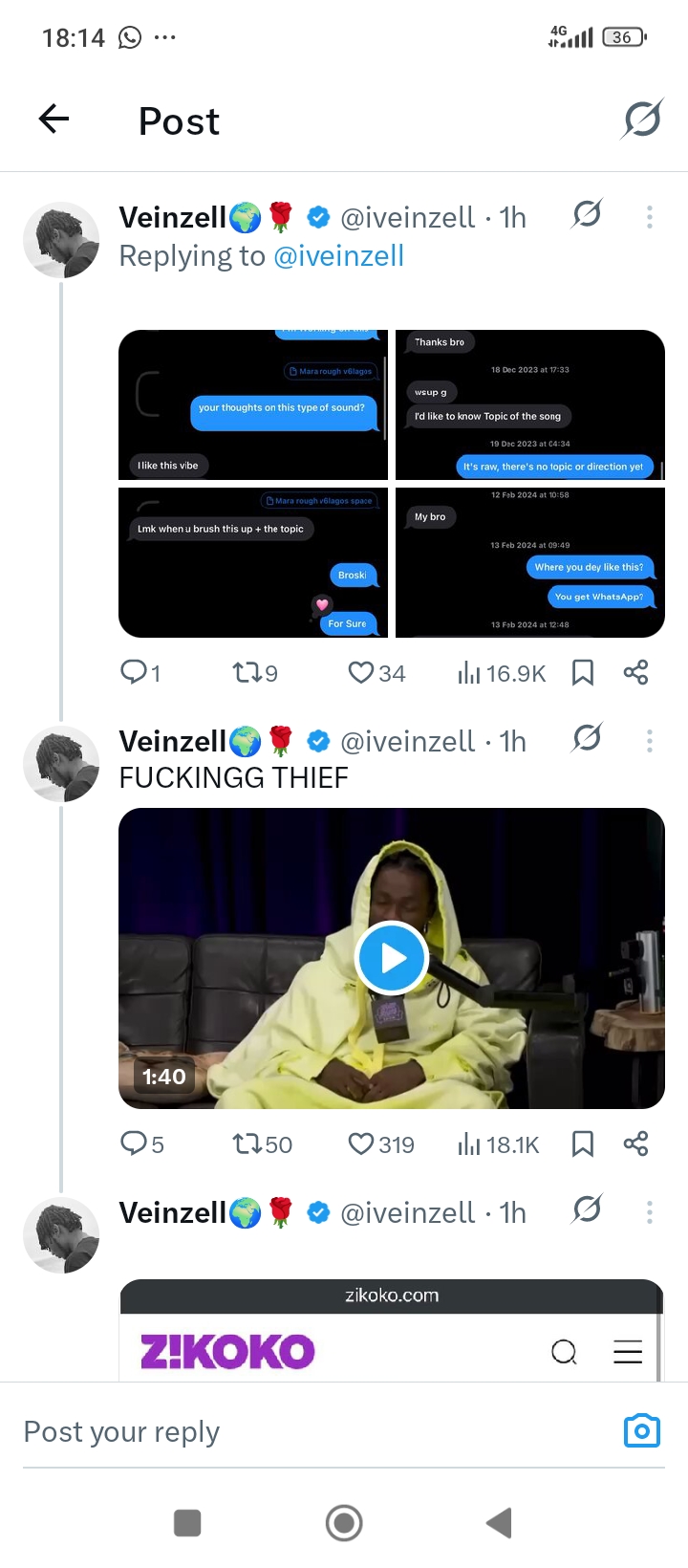Image resolution: width=688 pixels, height=1568 pixels.
Task: Open more options on the third post
Action: [650, 1212]
